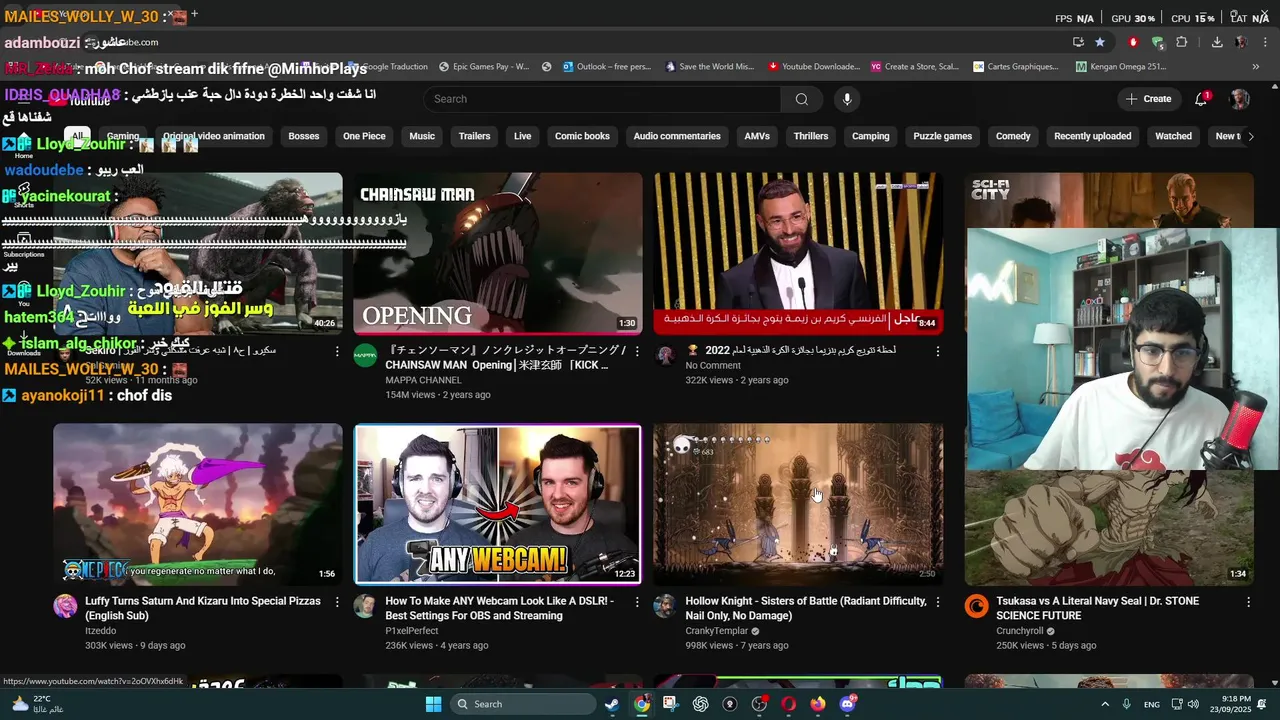
Task: Open P1xelPerfect channel link
Action: 412,631
